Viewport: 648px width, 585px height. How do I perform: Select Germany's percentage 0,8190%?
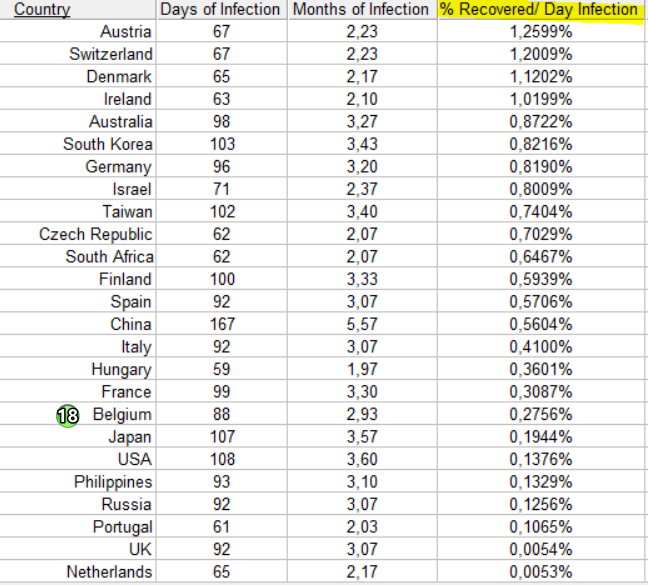(x=541, y=166)
